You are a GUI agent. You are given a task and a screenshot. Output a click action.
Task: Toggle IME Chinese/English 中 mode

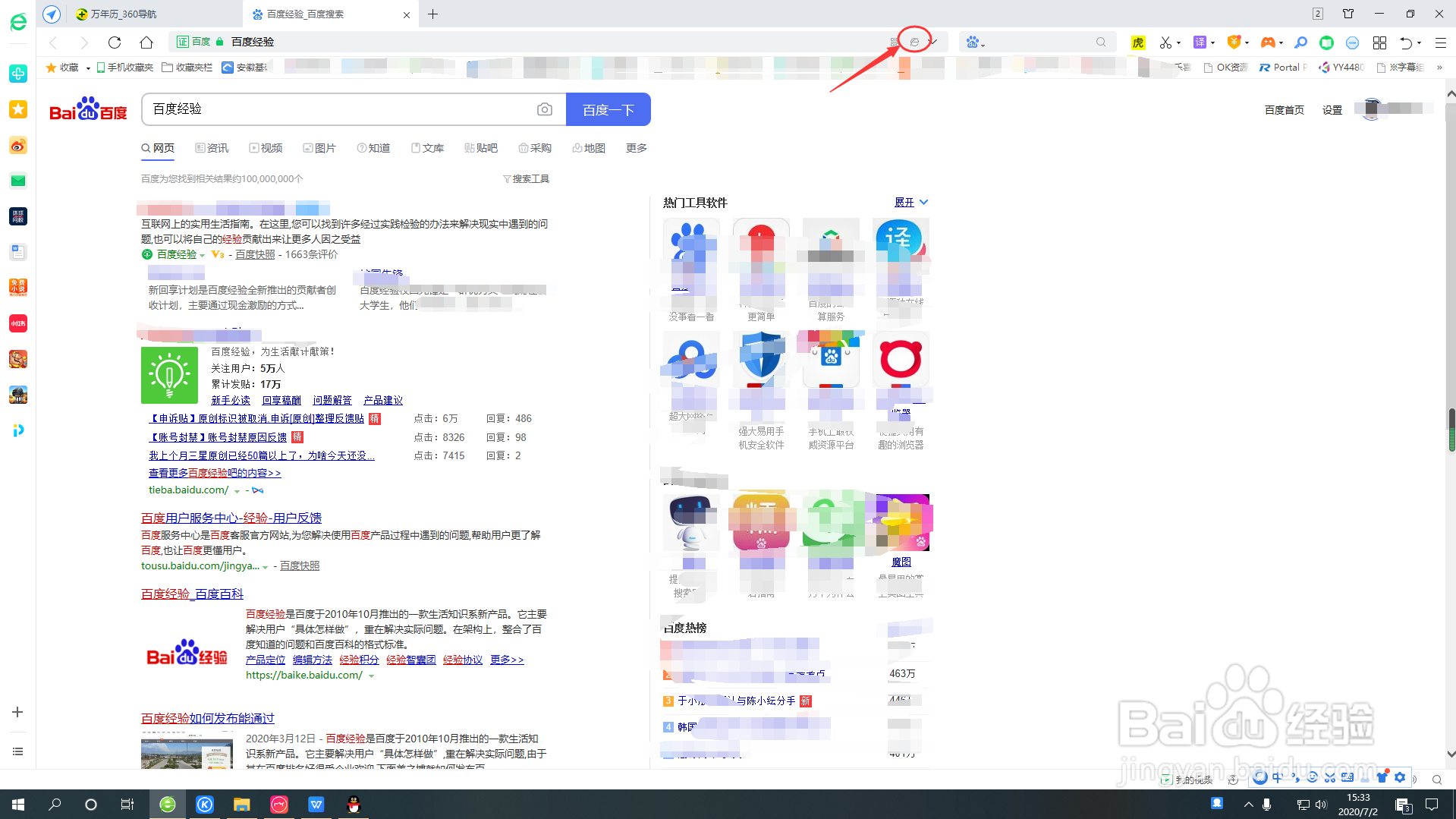click(1277, 777)
